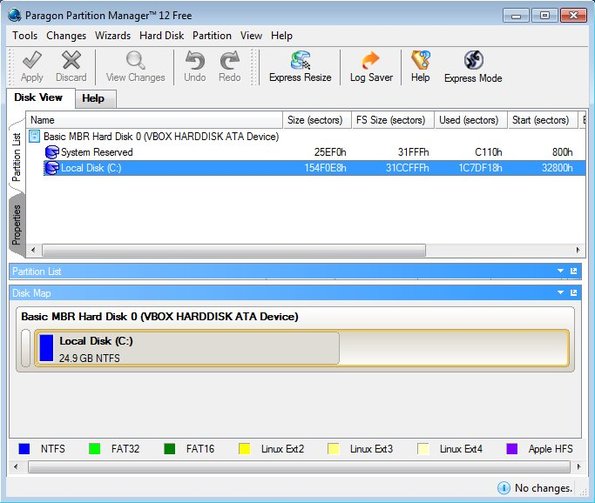Viewport: 595px width, 503px height.
Task: Click the green FAT32 legend swatch
Action: coord(94,449)
